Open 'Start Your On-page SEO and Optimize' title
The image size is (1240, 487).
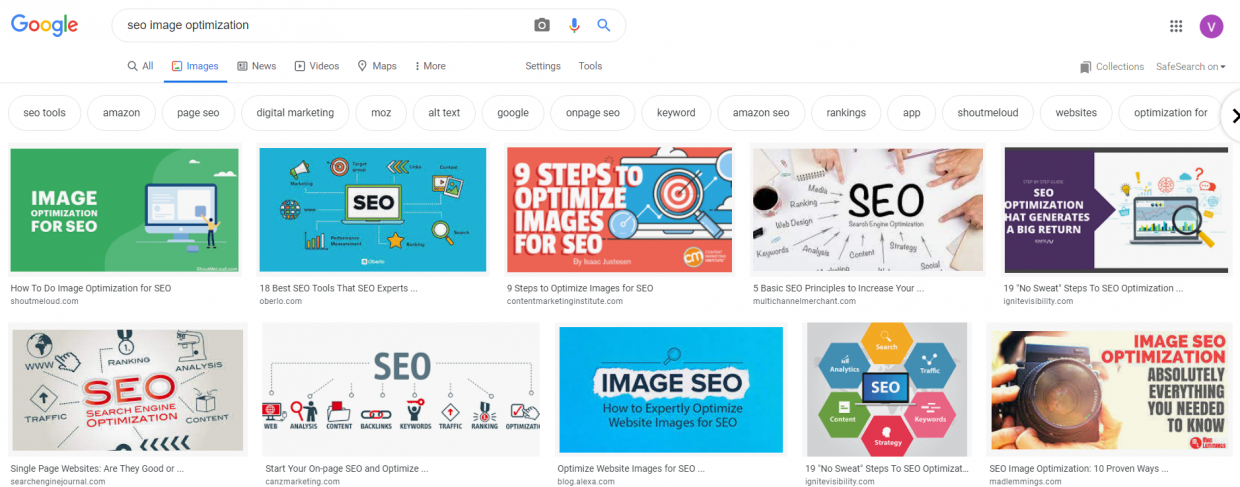pyautogui.click(x=346, y=468)
